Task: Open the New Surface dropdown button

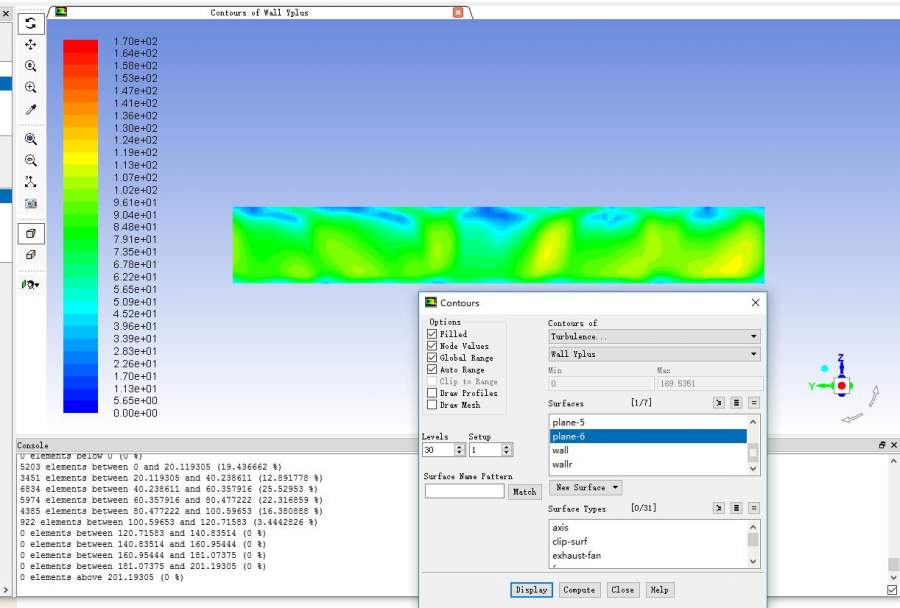Action: (586, 487)
